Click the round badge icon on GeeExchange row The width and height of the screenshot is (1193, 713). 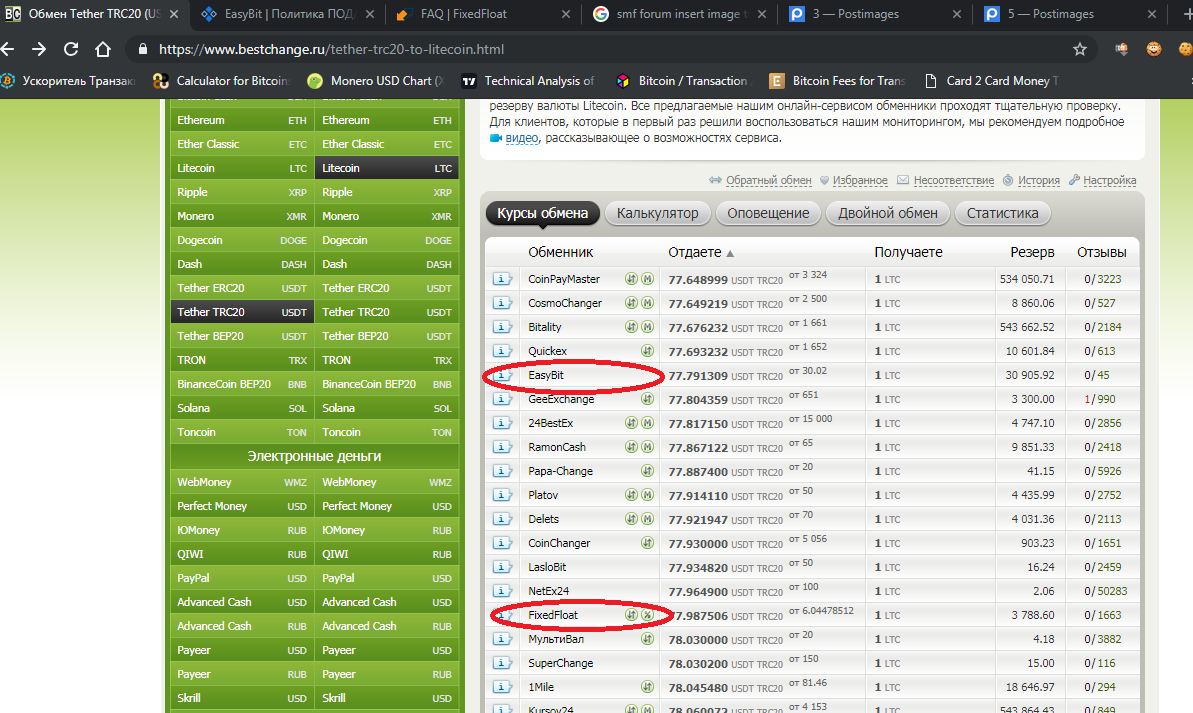click(x=647, y=399)
